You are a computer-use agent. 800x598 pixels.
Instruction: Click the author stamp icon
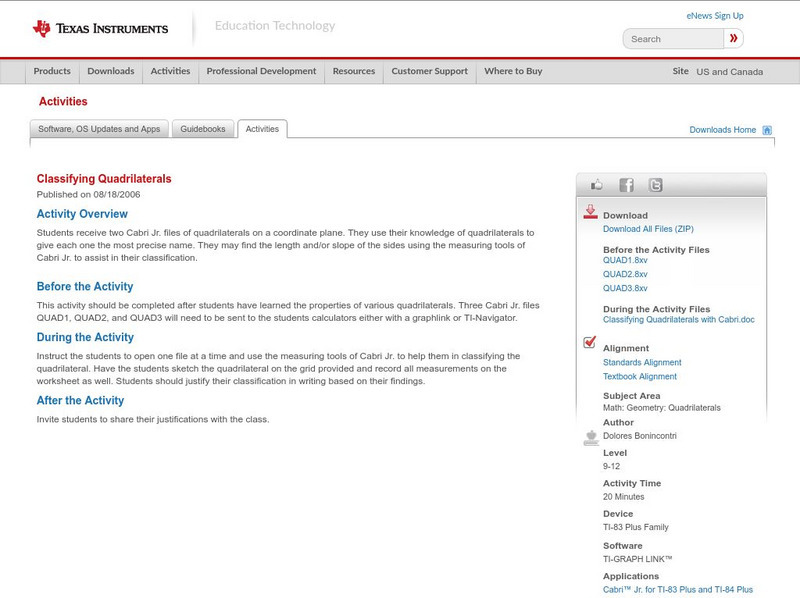pos(591,438)
